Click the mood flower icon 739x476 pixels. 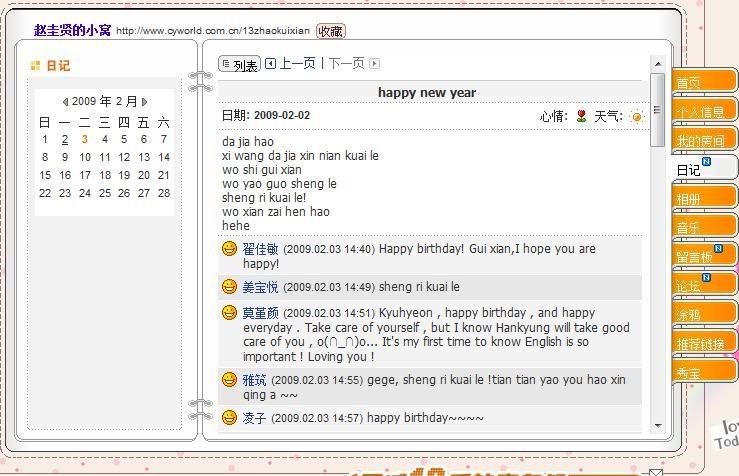[582, 116]
